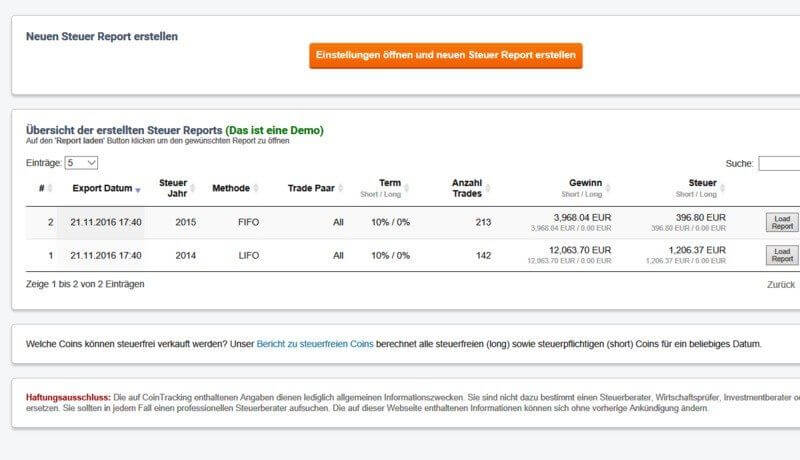Select the 2014 tax year cell

coord(186,255)
